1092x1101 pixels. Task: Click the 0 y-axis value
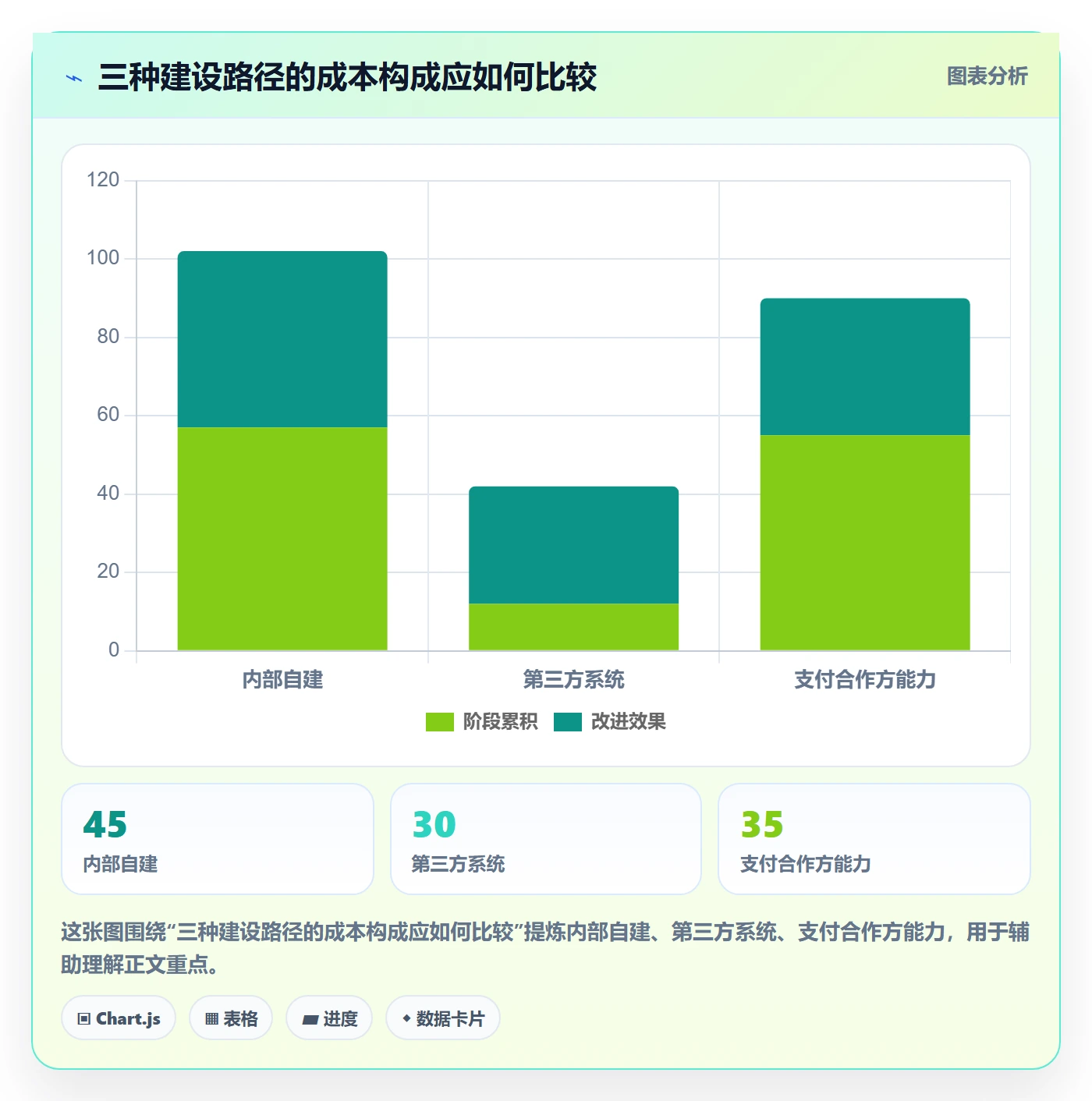(x=114, y=650)
